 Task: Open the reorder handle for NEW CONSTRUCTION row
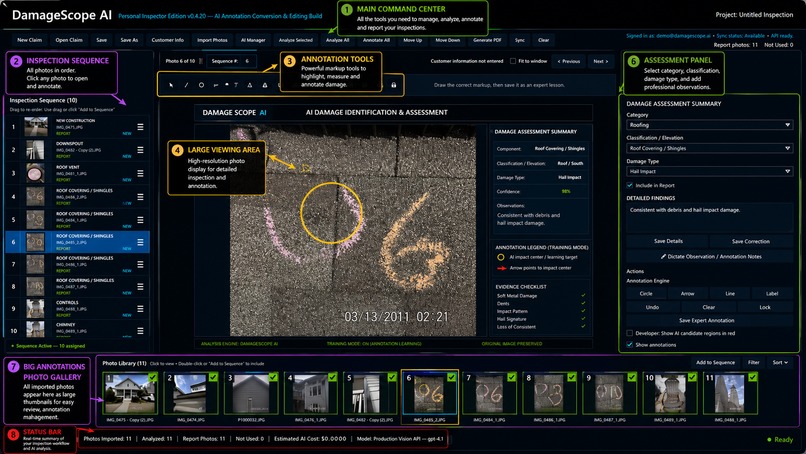click(x=140, y=127)
